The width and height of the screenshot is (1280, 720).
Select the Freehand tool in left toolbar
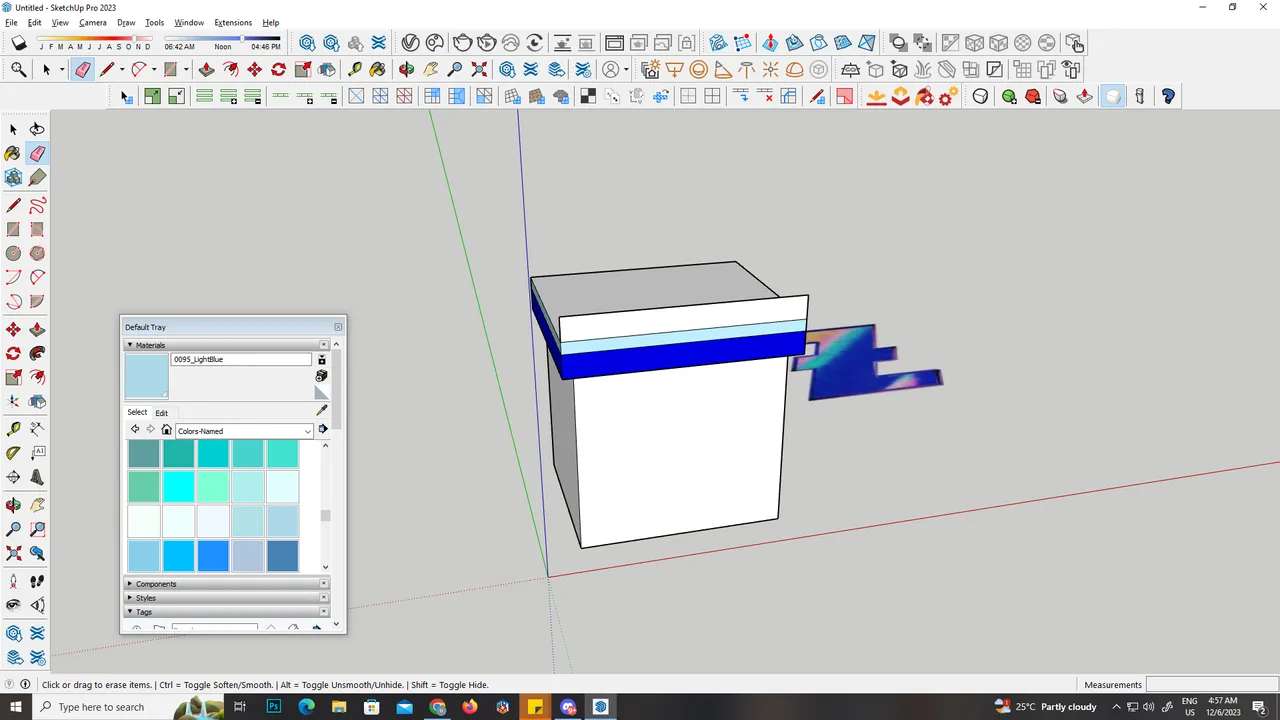37,206
